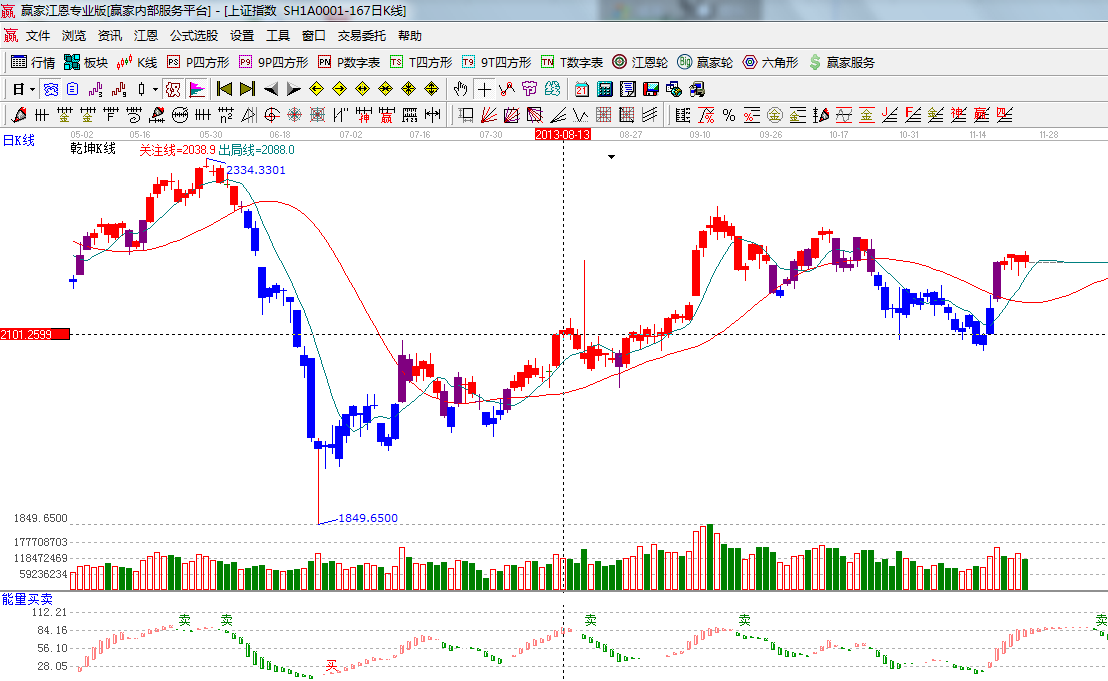This screenshot has height=681, width=1108.
Task: Click the 板块 sector button
Action: point(86,62)
